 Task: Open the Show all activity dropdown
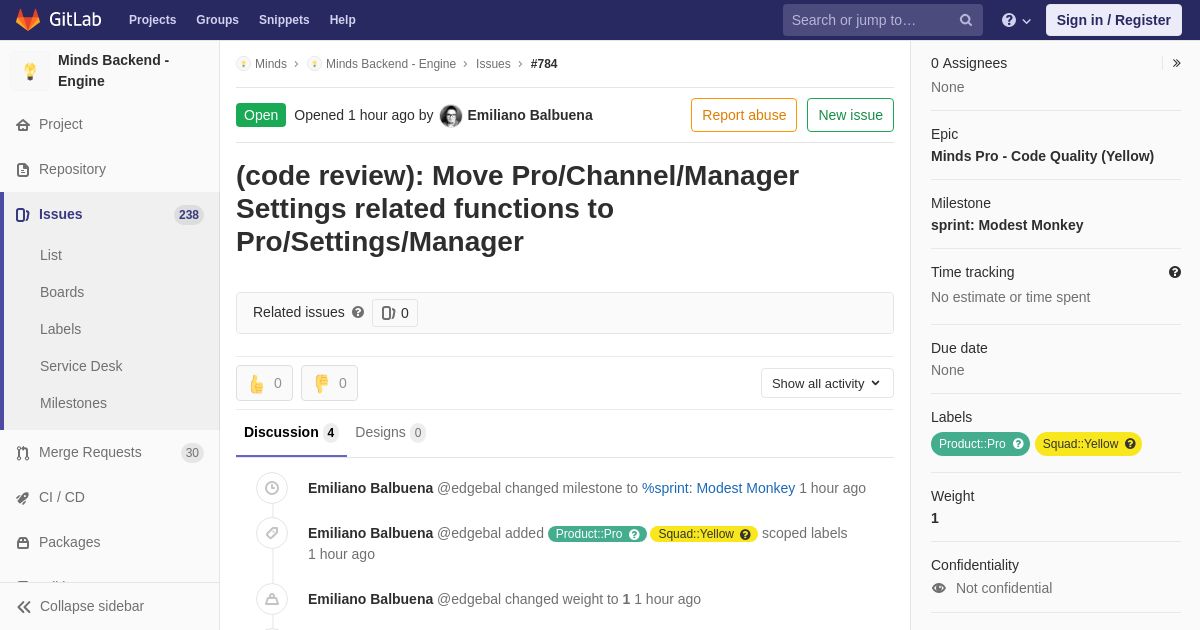(827, 383)
